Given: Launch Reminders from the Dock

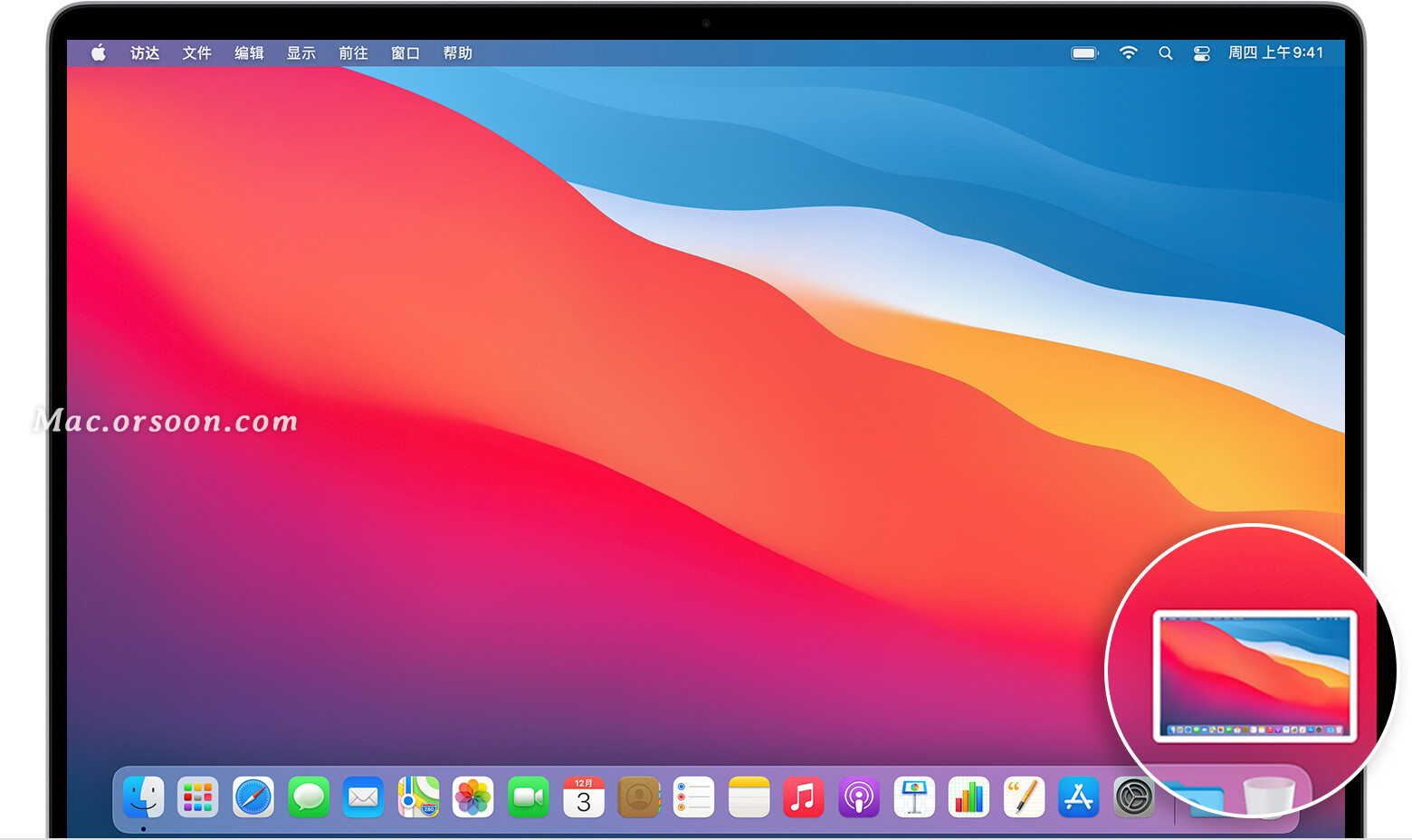Looking at the screenshot, I should [694, 797].
